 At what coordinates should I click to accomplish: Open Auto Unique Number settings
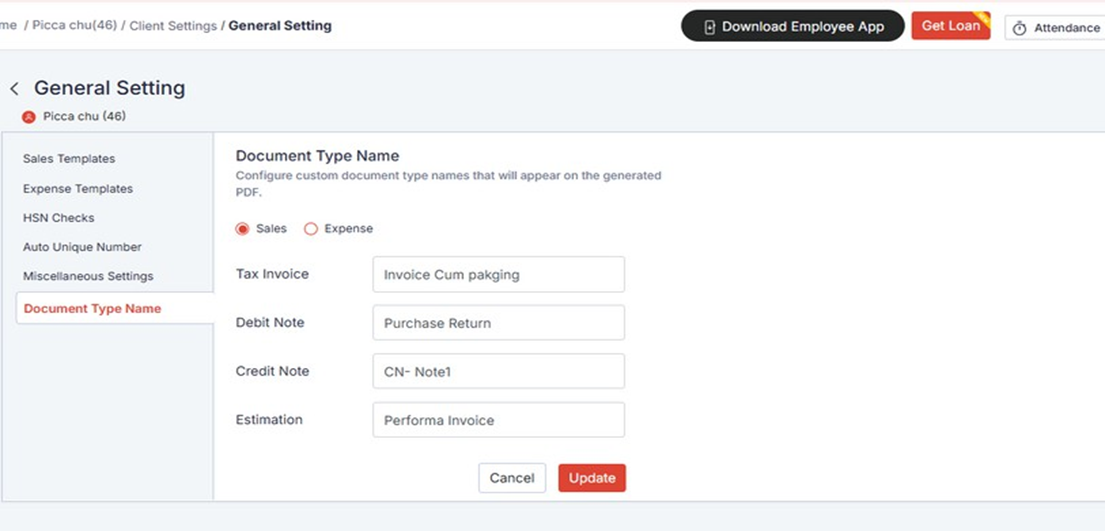(82, 247)
